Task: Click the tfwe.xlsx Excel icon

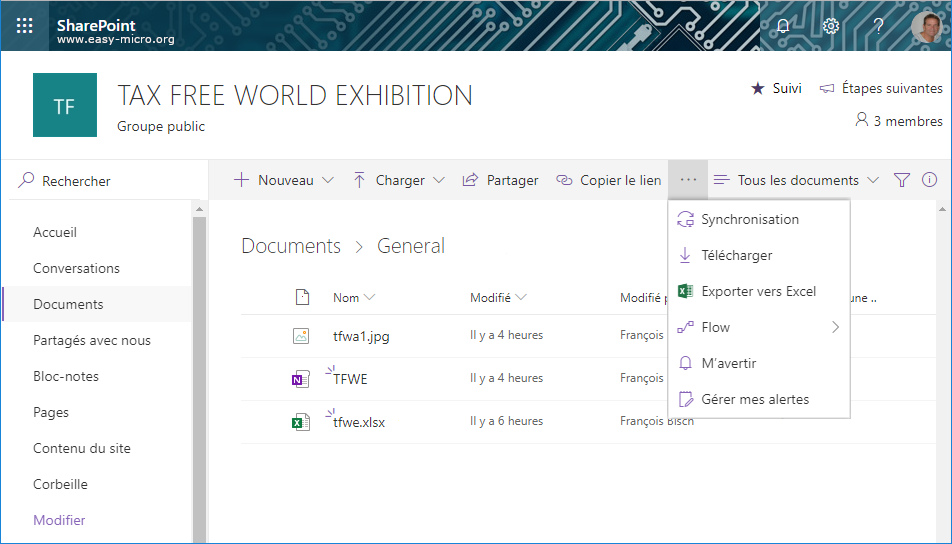Action: (x=301, y=422)
